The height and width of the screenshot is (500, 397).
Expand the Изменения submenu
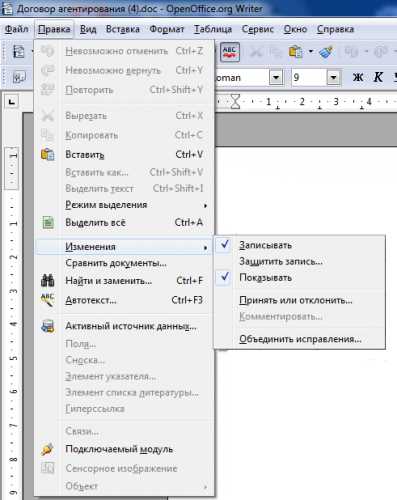click(x=124, y=247)
